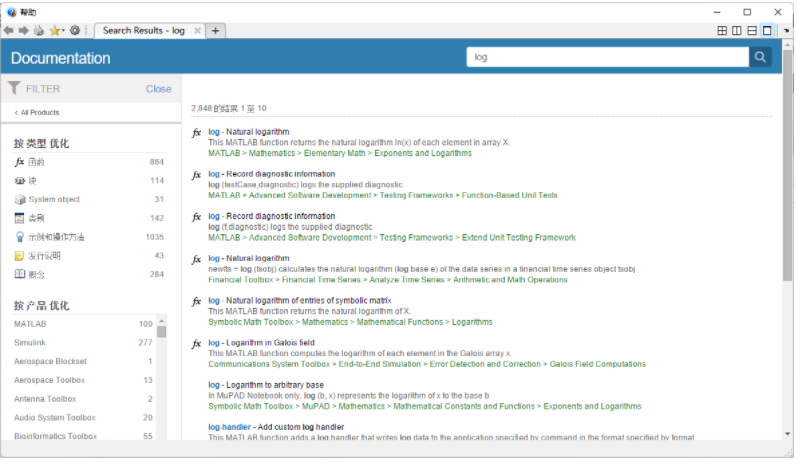Open favorites dropdown arrow next to star
Screen dimensions: 797x467
[x=64, y=31]
